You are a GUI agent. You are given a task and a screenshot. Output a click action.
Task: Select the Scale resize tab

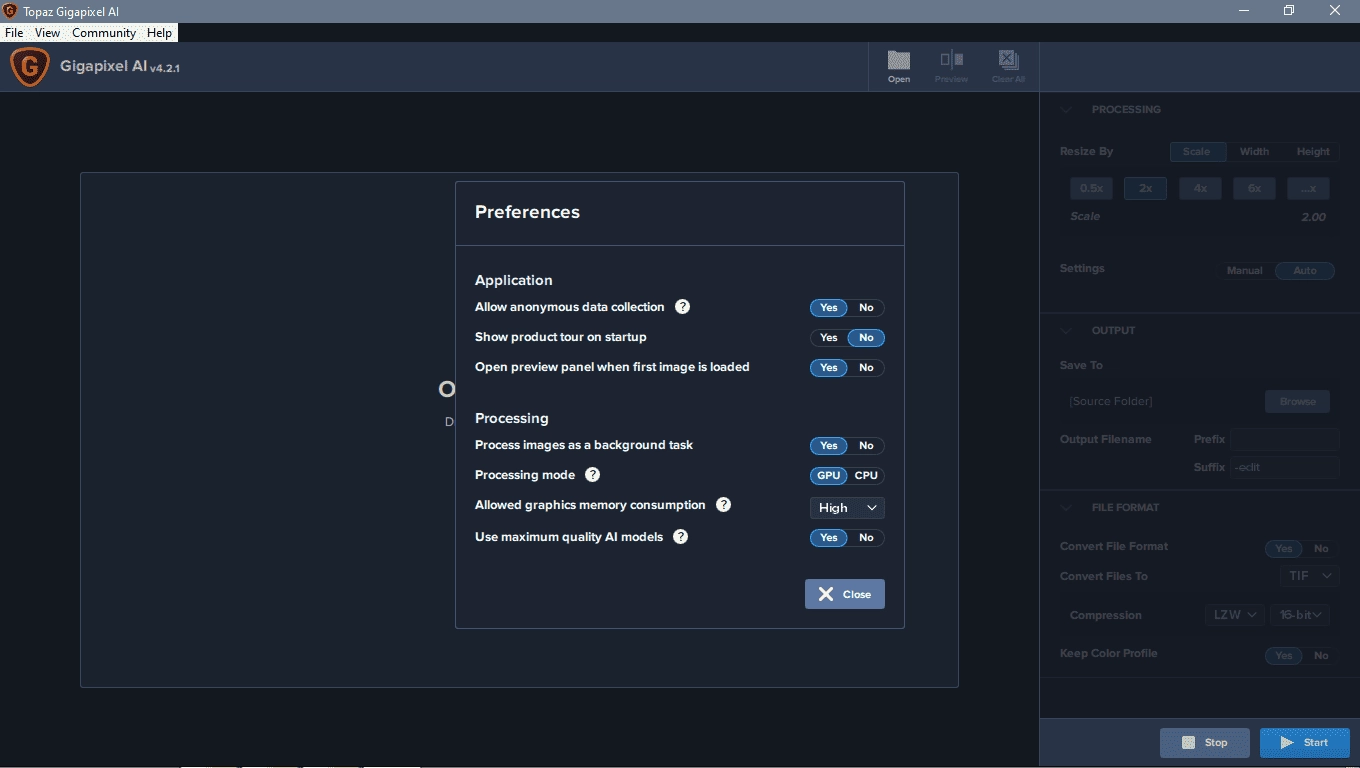1197,152
